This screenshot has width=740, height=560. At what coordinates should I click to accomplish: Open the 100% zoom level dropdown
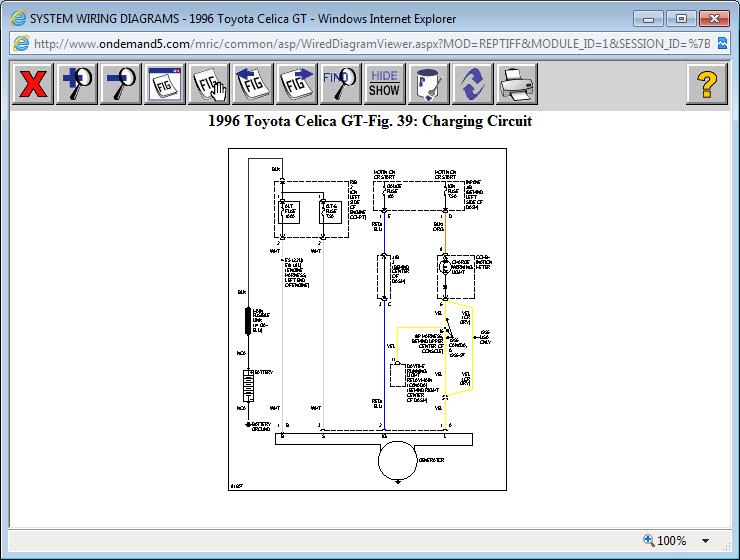(x=706, y=541)
